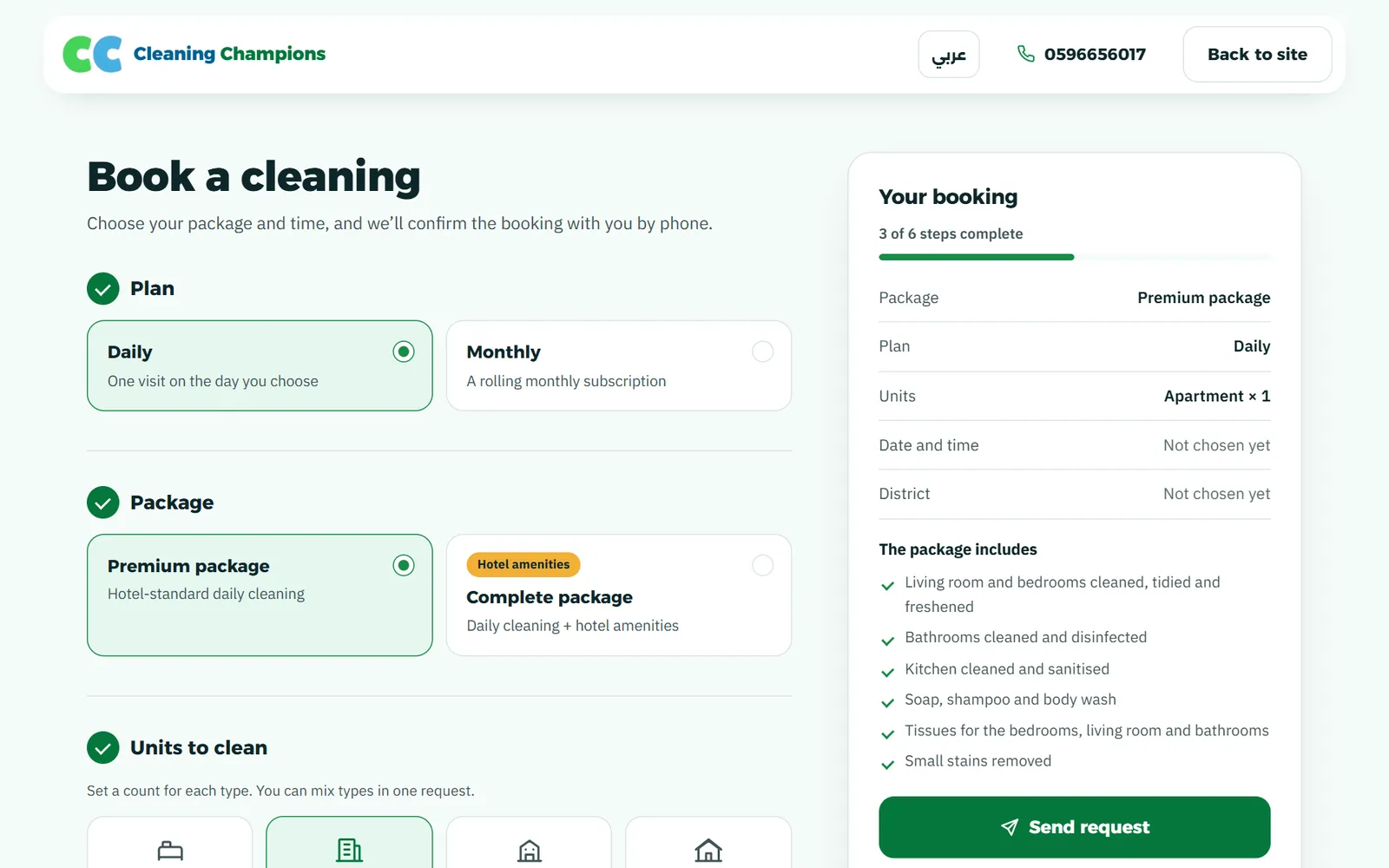Click the Cleaning Champions CC logo
Viewport: 1389px width, 868px height.
click(92, 54)
